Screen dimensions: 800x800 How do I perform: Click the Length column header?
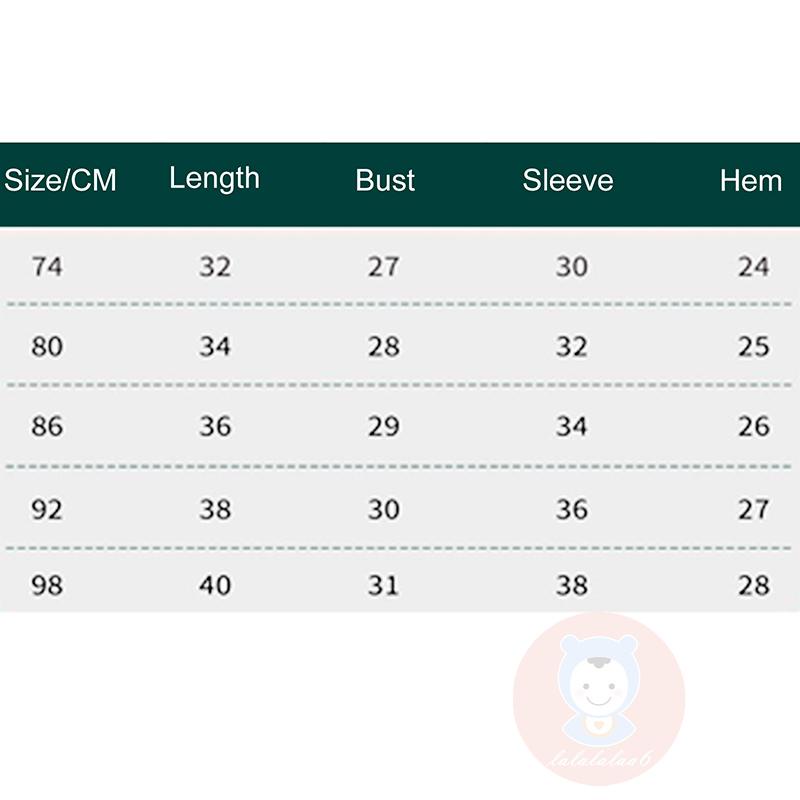click(214, 179)
